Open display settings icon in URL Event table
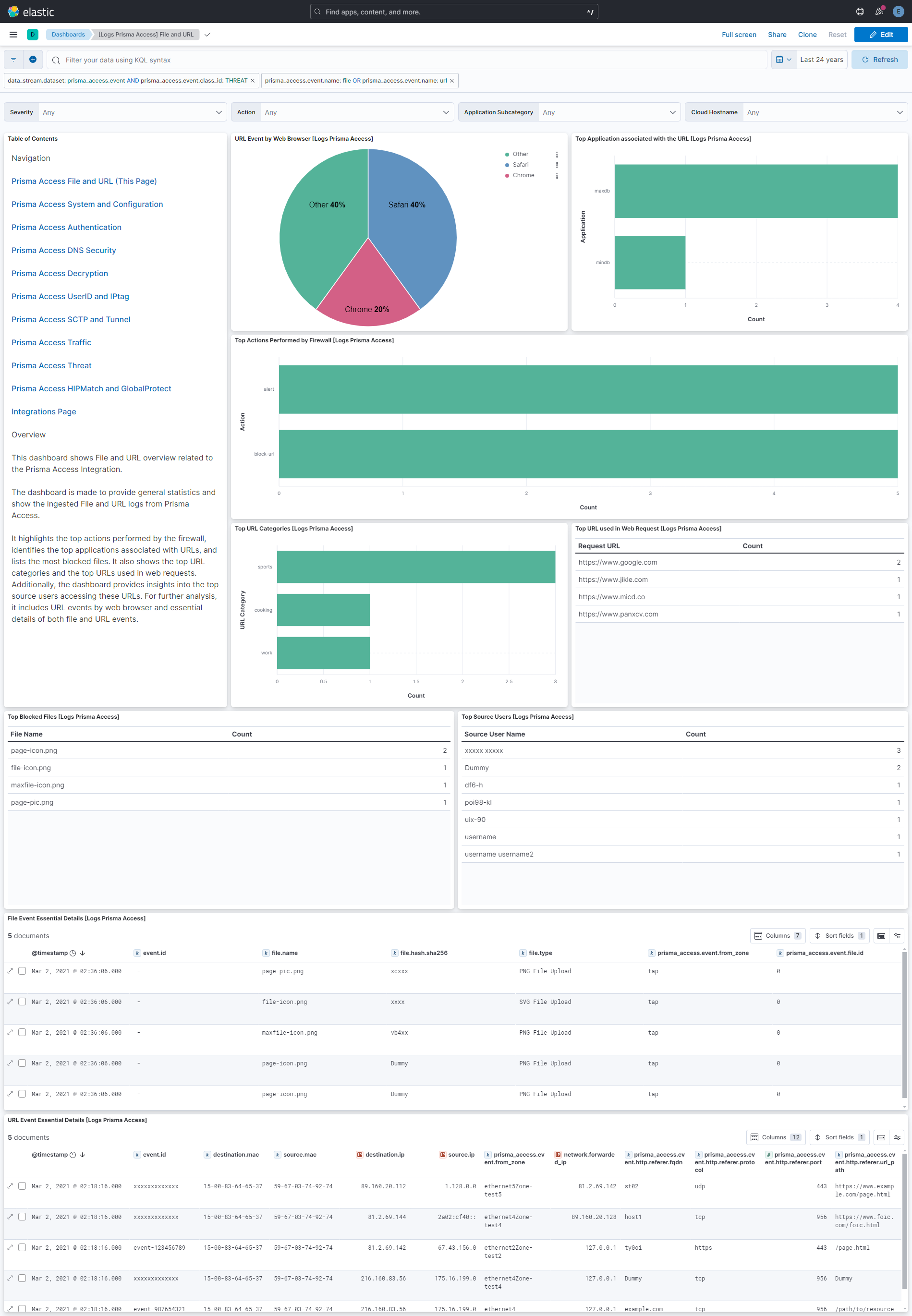This screenshot has height=1316, width=912. [897, 1136]
